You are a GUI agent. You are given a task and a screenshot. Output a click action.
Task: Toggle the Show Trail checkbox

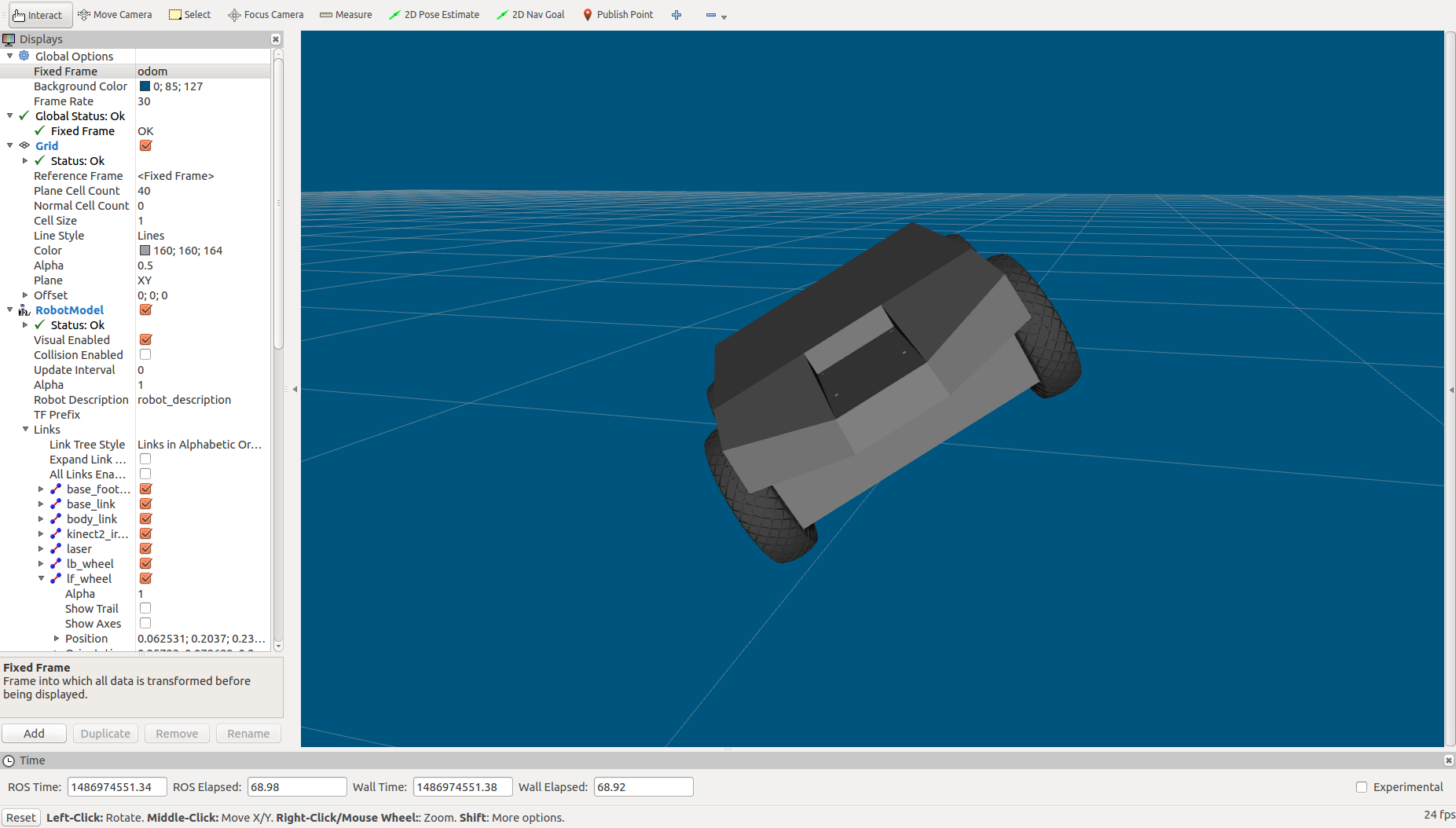coord(145,609)
